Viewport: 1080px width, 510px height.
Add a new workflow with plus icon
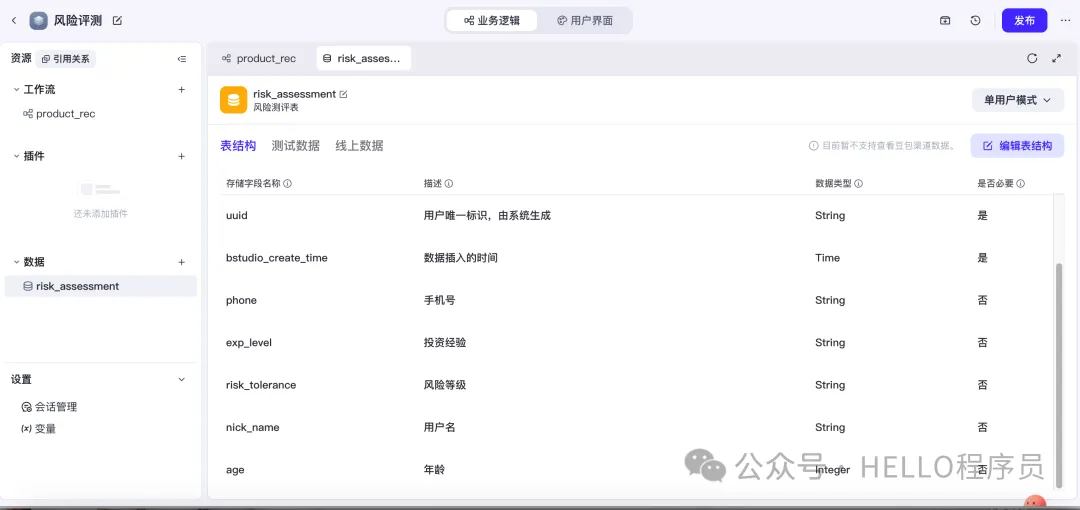(182, 90)
